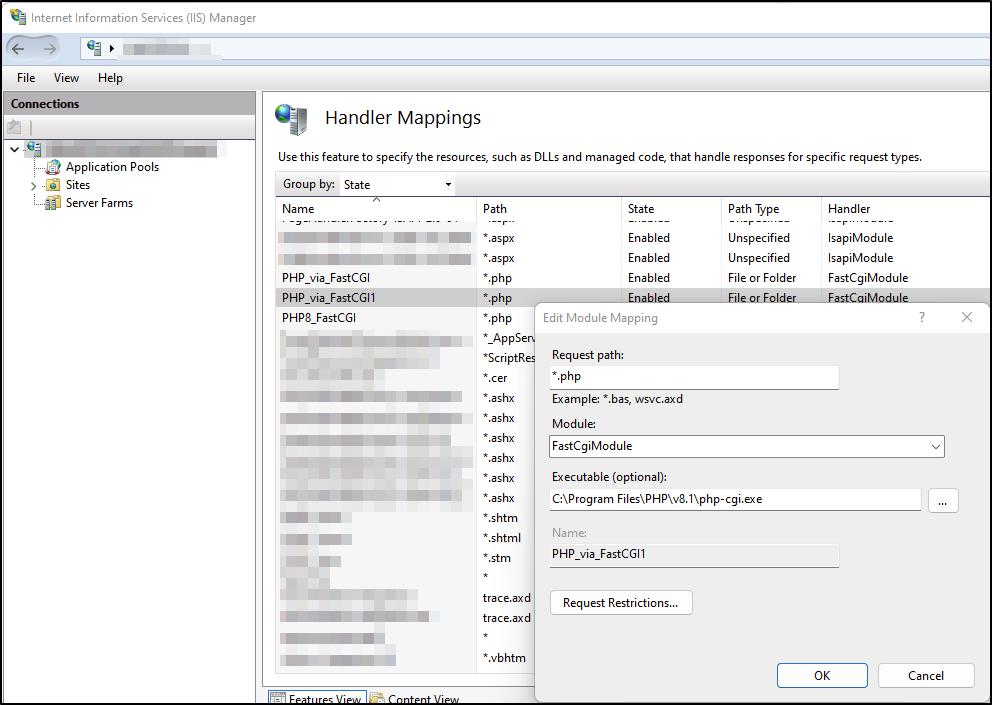
Task: Expand the Sites node
Action: [34, 185]
